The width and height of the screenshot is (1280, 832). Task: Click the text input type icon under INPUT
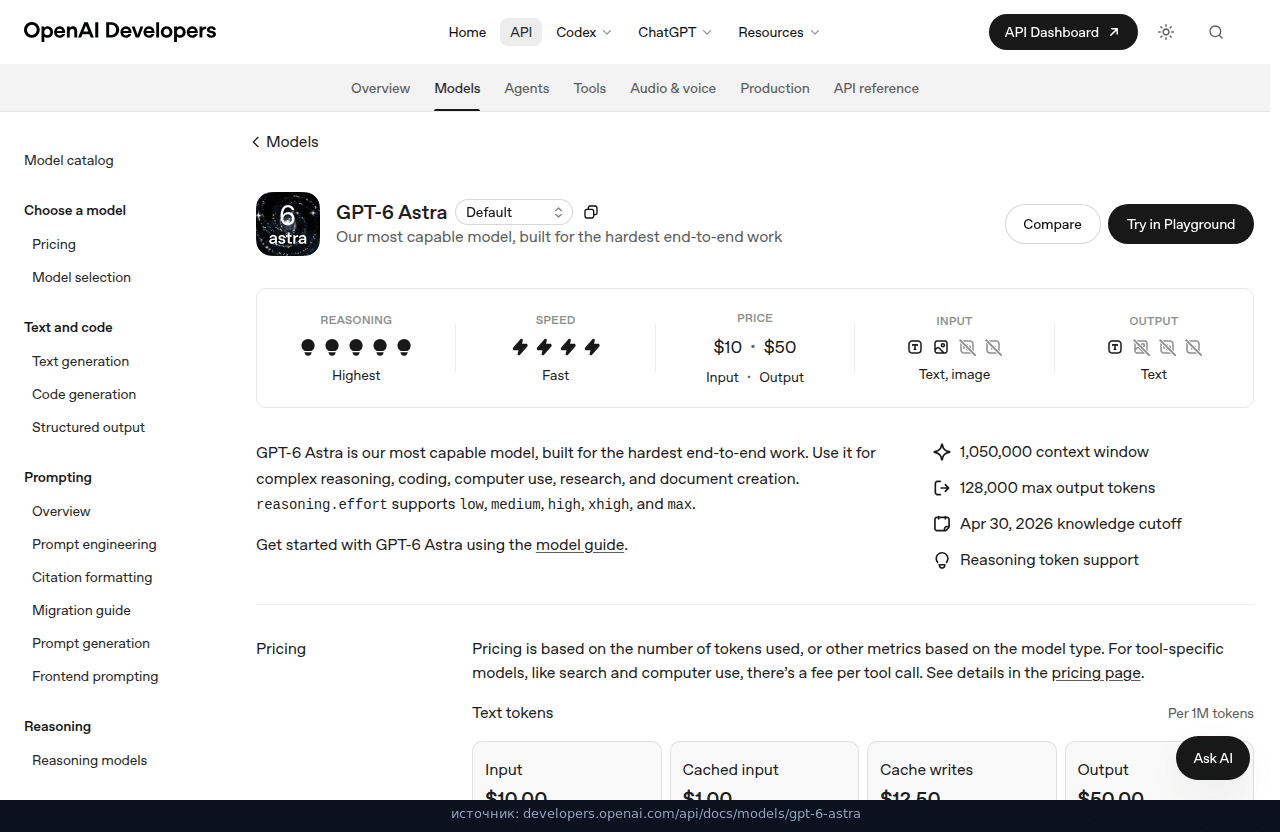915,347
